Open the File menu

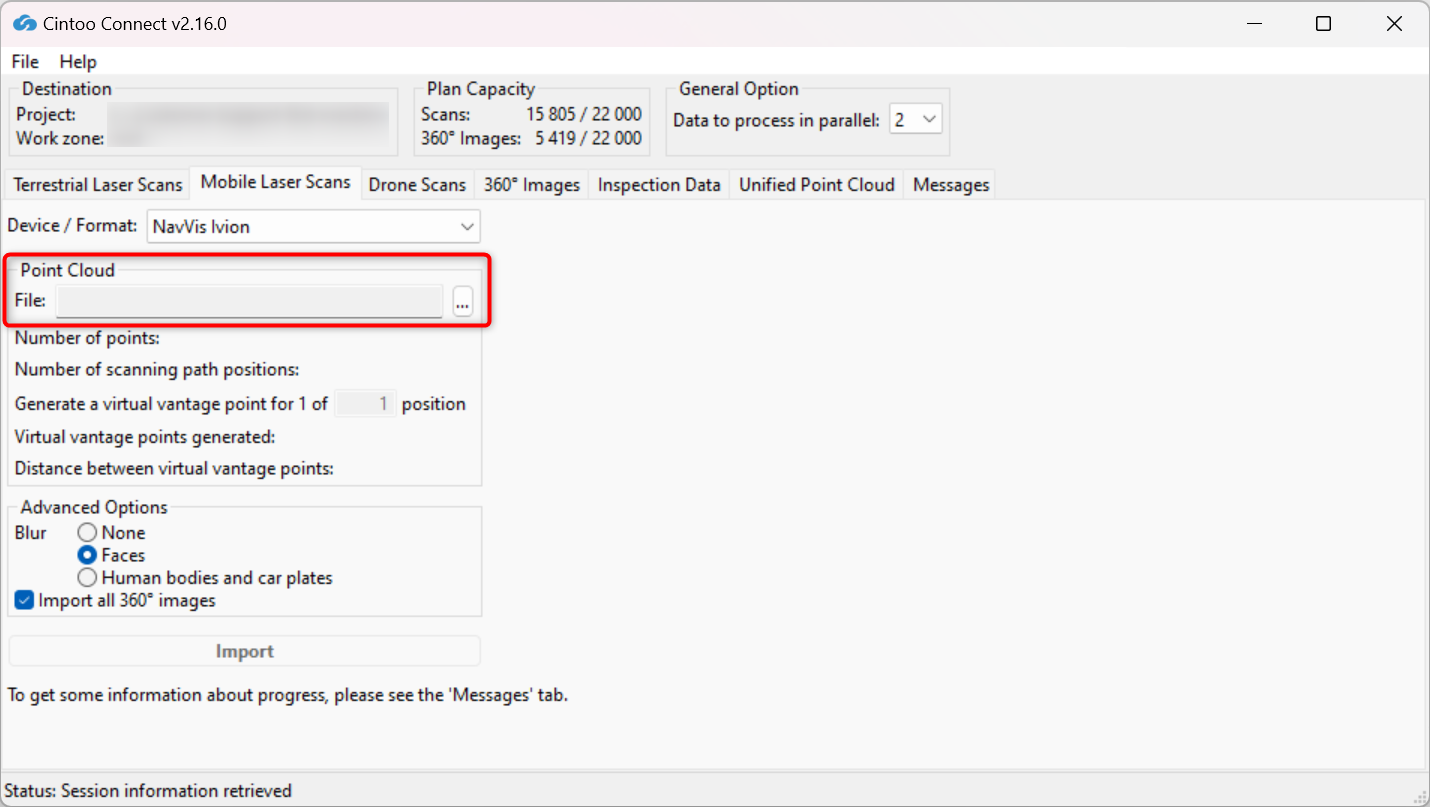(25, 62)
